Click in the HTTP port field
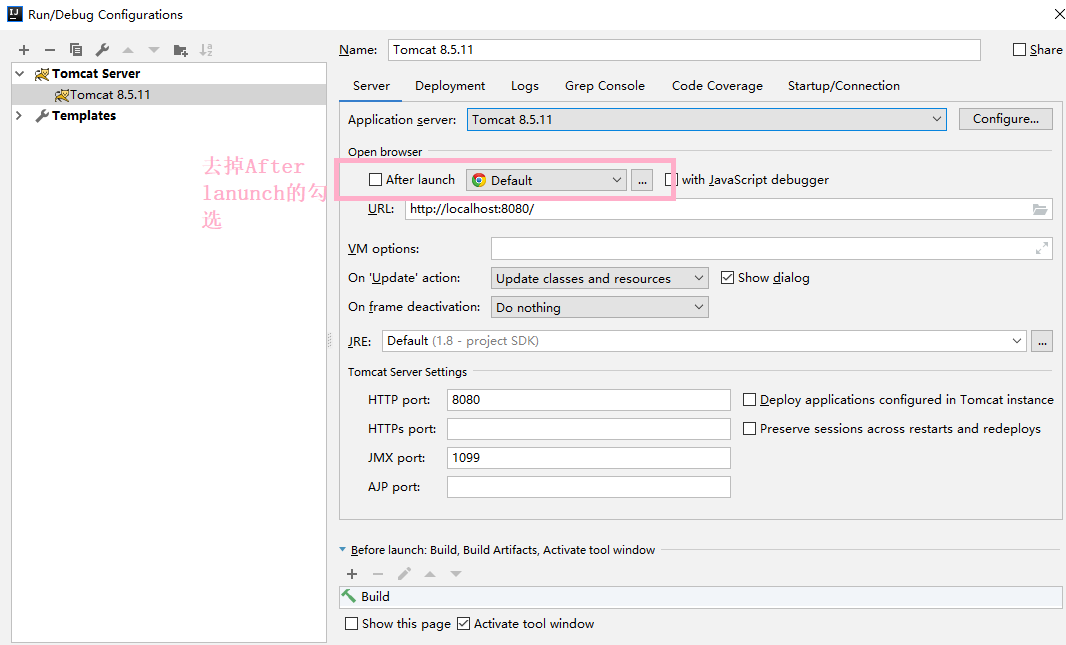The image size is (1066, 645). pyautogui.click(x=589, y=400)
